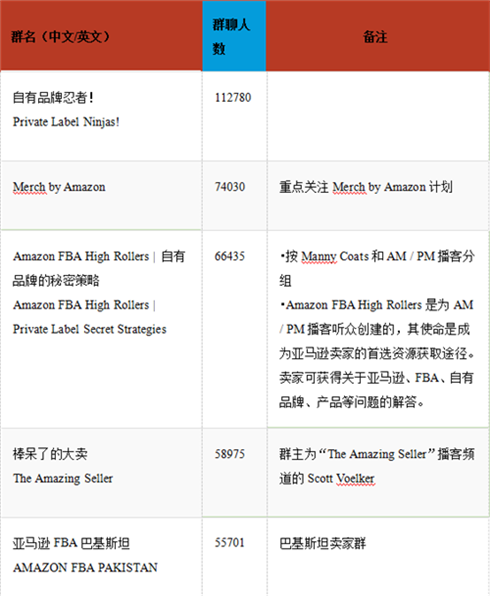Select the line '品牌、产品等问题的解答。'
This screenshot has height=596, width=490.
coord(352,402)
